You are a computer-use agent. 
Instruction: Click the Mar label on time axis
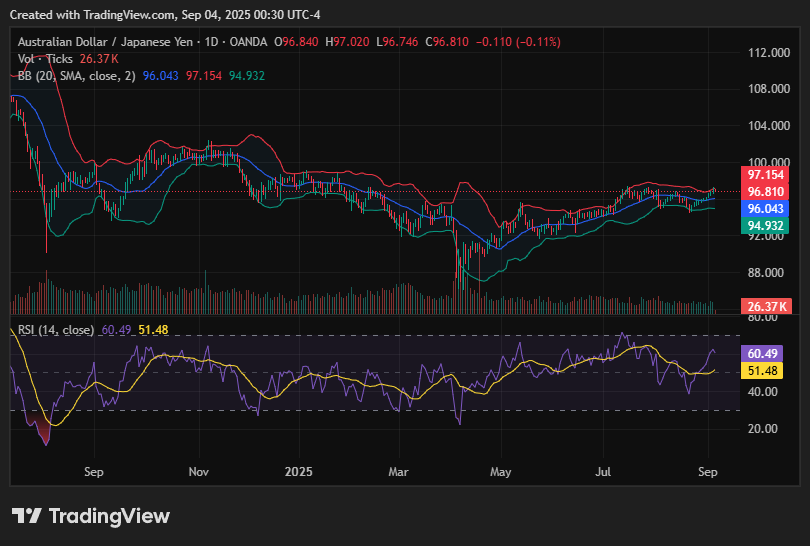click(x=399, y=472)
